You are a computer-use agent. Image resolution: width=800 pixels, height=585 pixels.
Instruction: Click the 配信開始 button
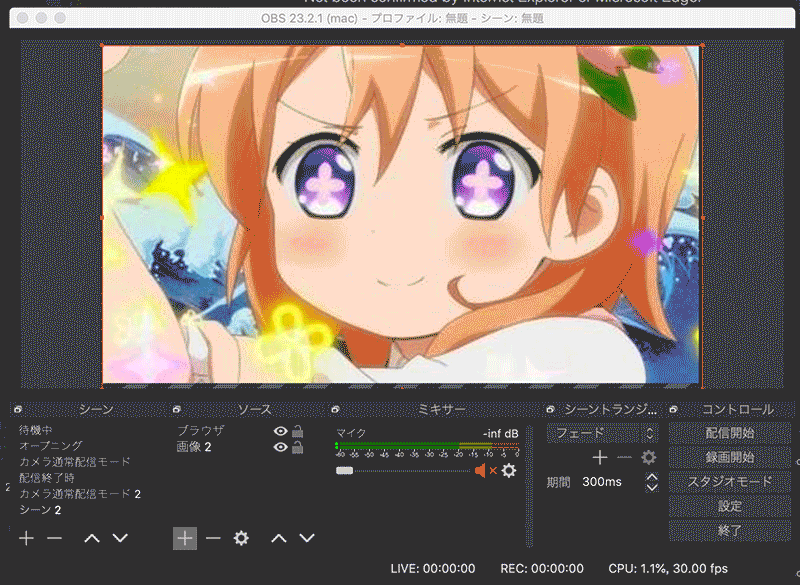click(x=730, y=433)
